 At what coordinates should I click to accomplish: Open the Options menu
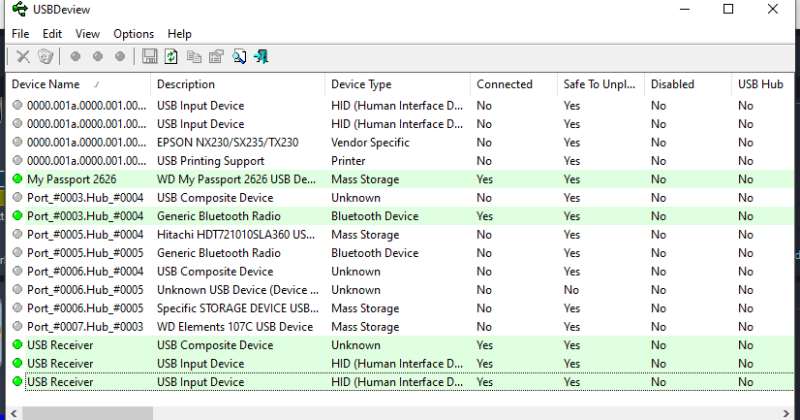coord(133,34)
